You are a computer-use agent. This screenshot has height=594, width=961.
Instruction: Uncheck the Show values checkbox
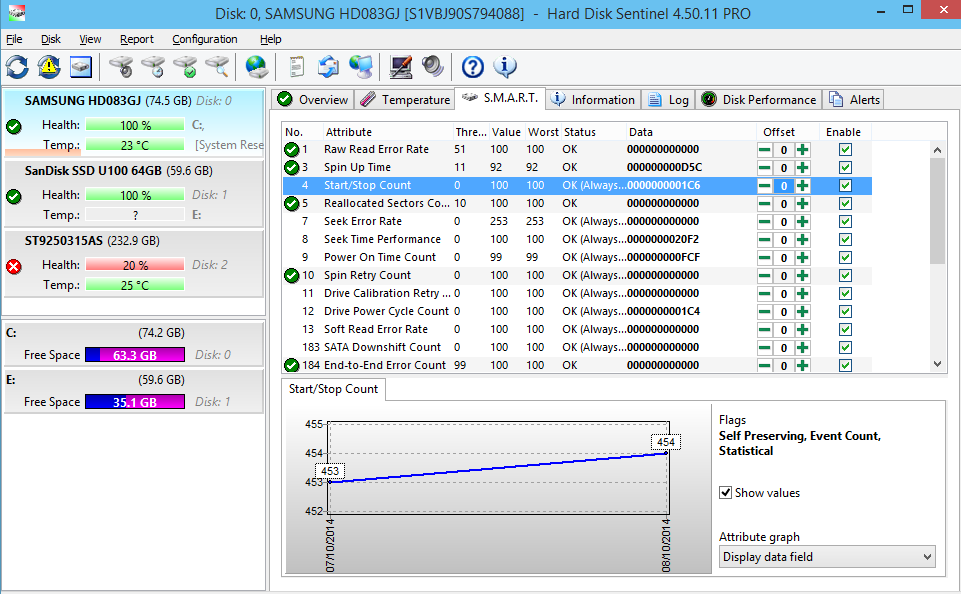tap(726, 493)
